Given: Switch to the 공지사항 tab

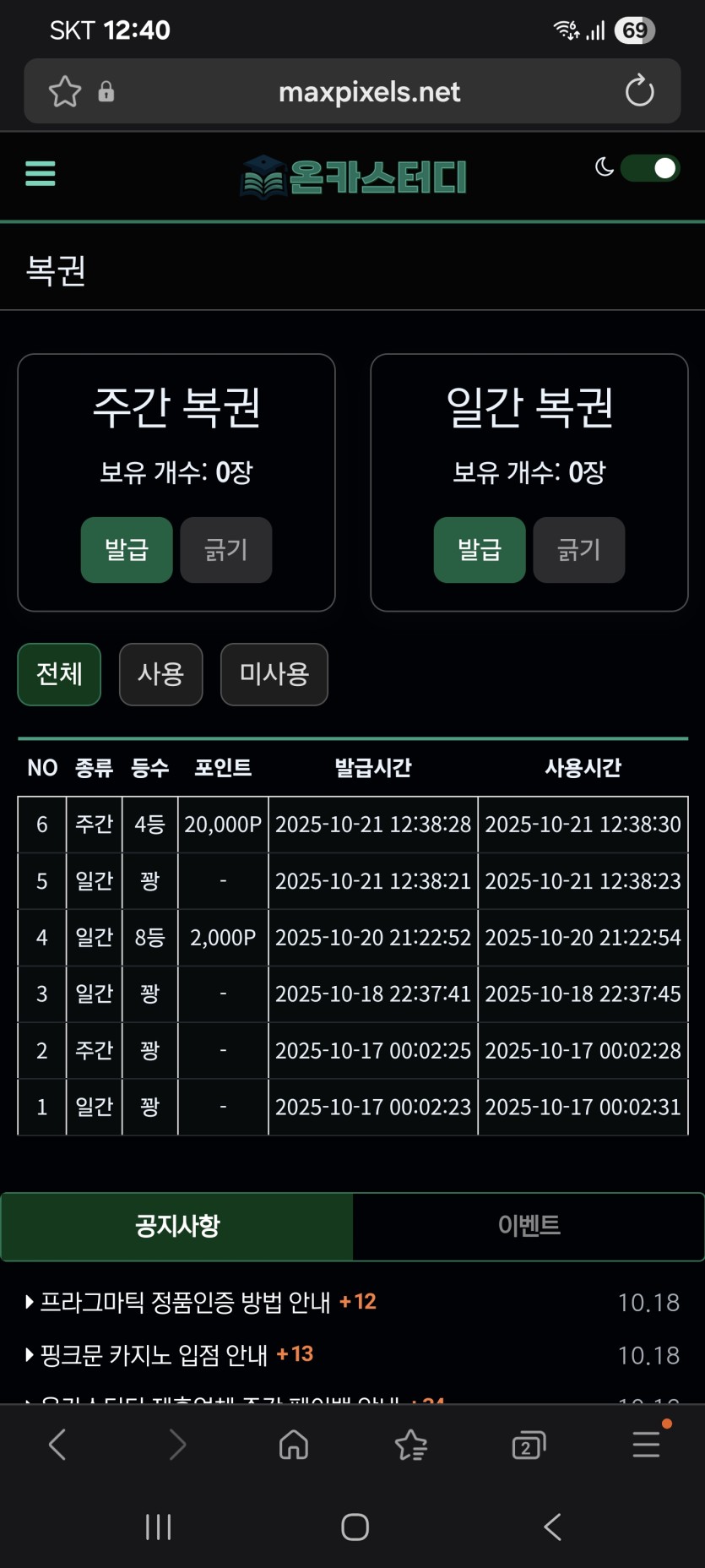Looking at the screenshot, I should (x=177, y=1226).
